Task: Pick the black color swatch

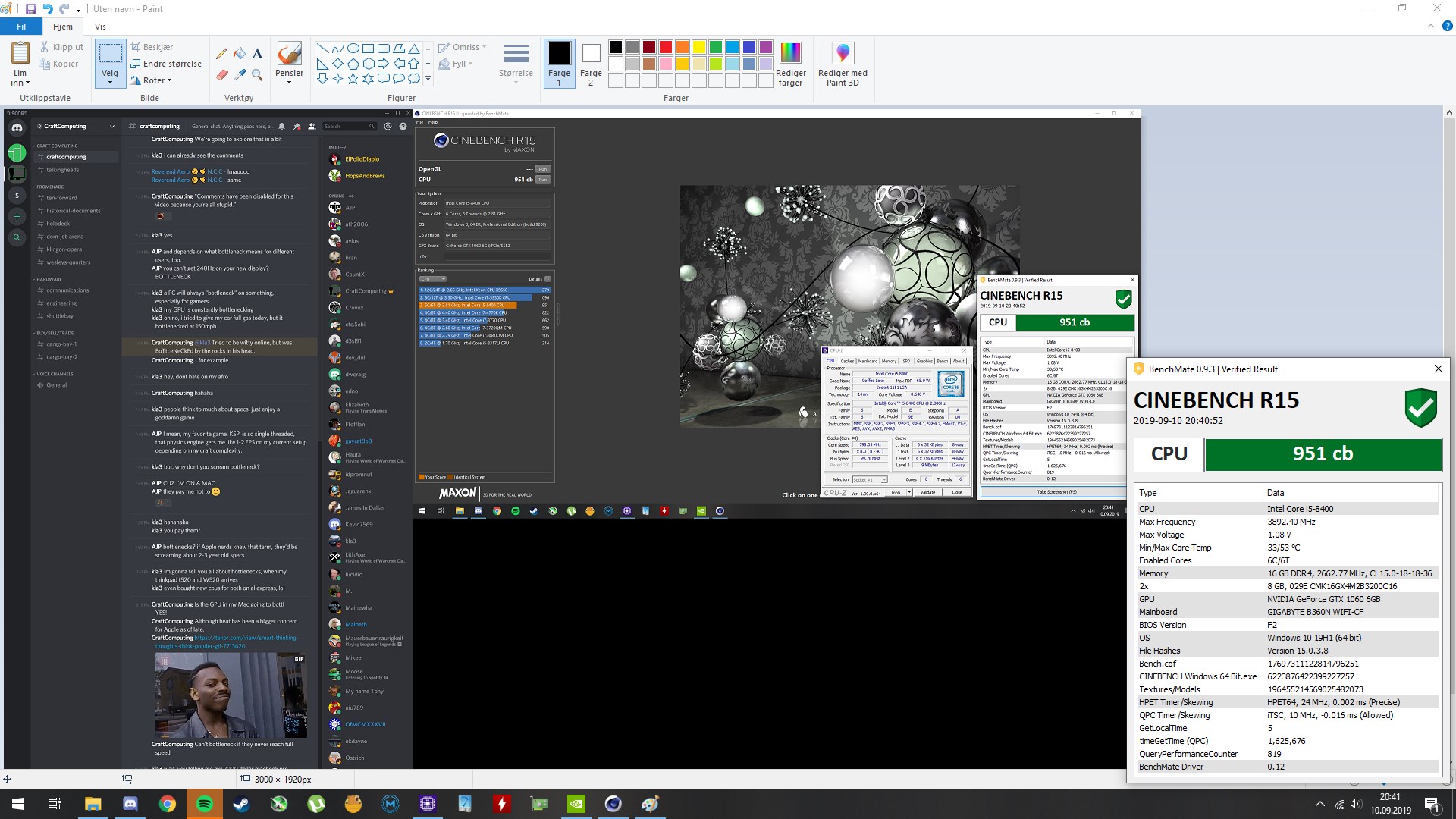Action: click(615, 47)
